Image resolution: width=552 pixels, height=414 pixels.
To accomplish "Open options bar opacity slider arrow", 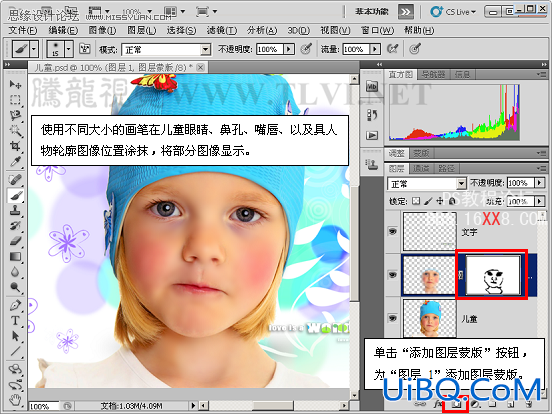I will (x=289, y=49).
